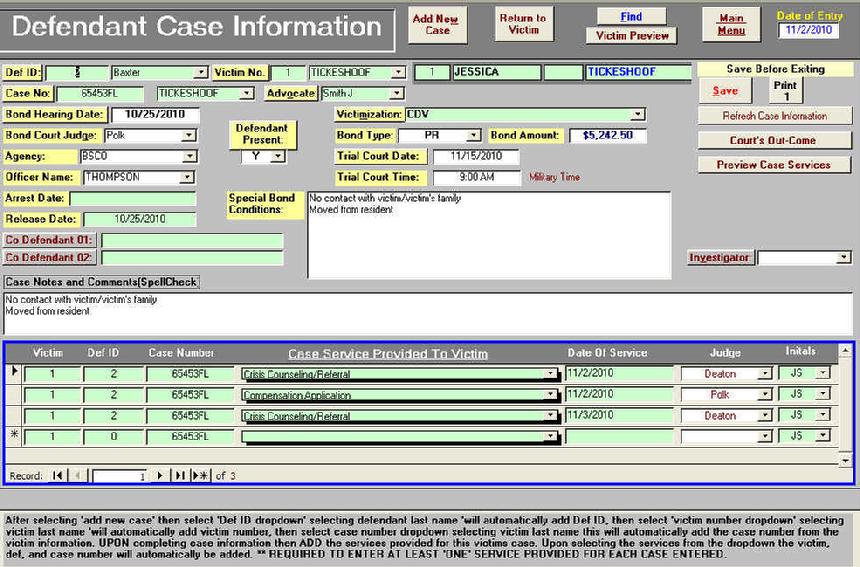Click the Bond Hearing Date field
The height and width of the screenshot is (567, 860).
155,115
